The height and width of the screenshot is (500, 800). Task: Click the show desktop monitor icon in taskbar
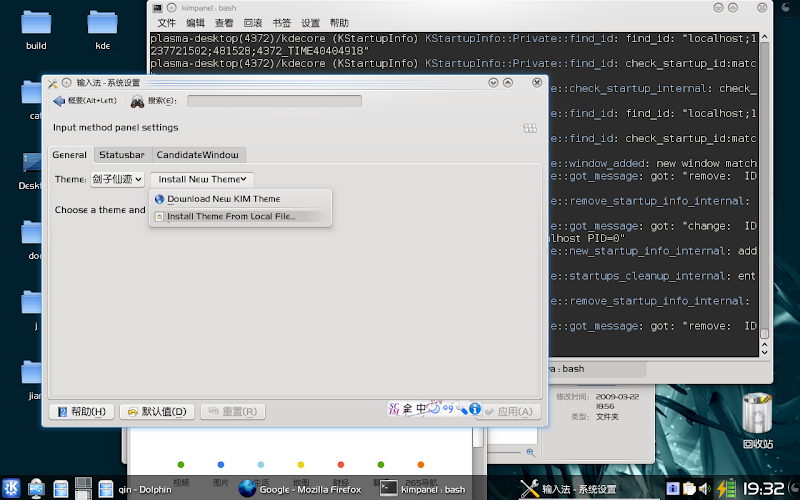click(x=36, y=488)
